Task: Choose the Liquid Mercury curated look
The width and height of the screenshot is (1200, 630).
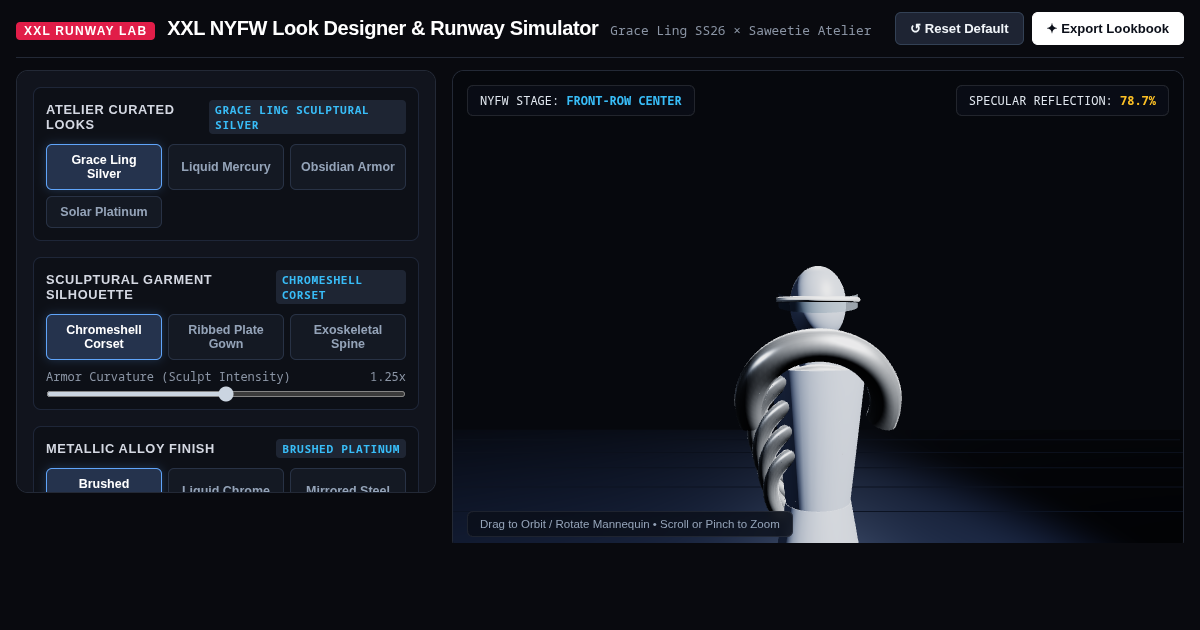Action: tap(226, 167)
